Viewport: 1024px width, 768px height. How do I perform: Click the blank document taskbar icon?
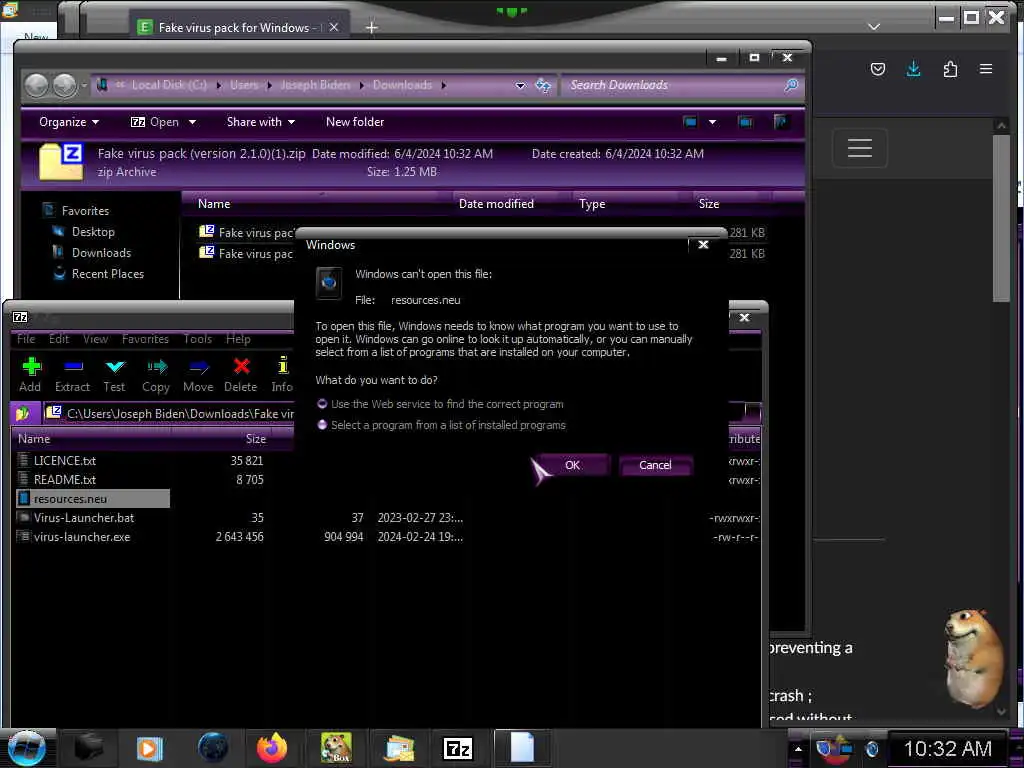(x=522, y=748)
